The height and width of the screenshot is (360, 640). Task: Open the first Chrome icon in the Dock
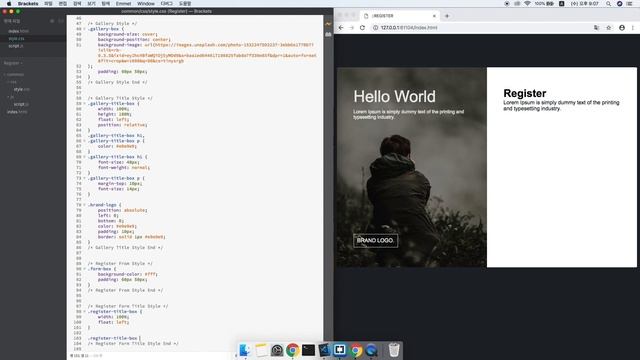coord(292,350)
